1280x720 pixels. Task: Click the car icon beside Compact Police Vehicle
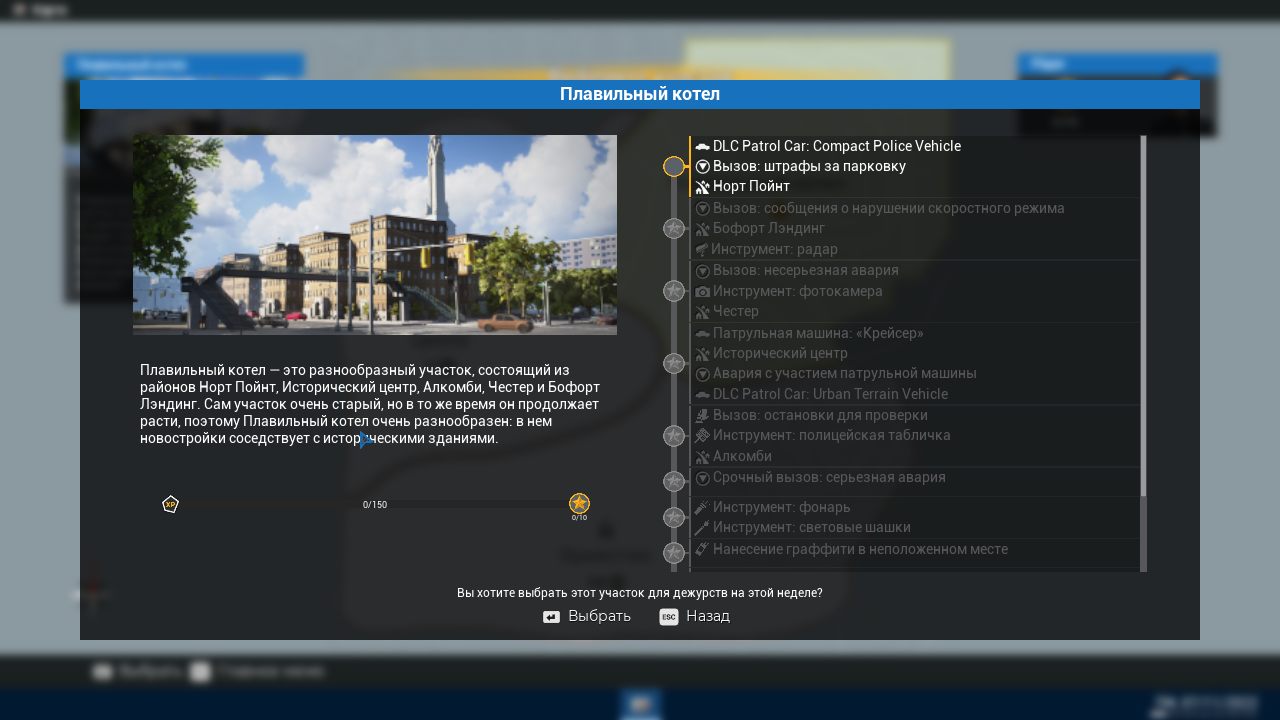702,146
